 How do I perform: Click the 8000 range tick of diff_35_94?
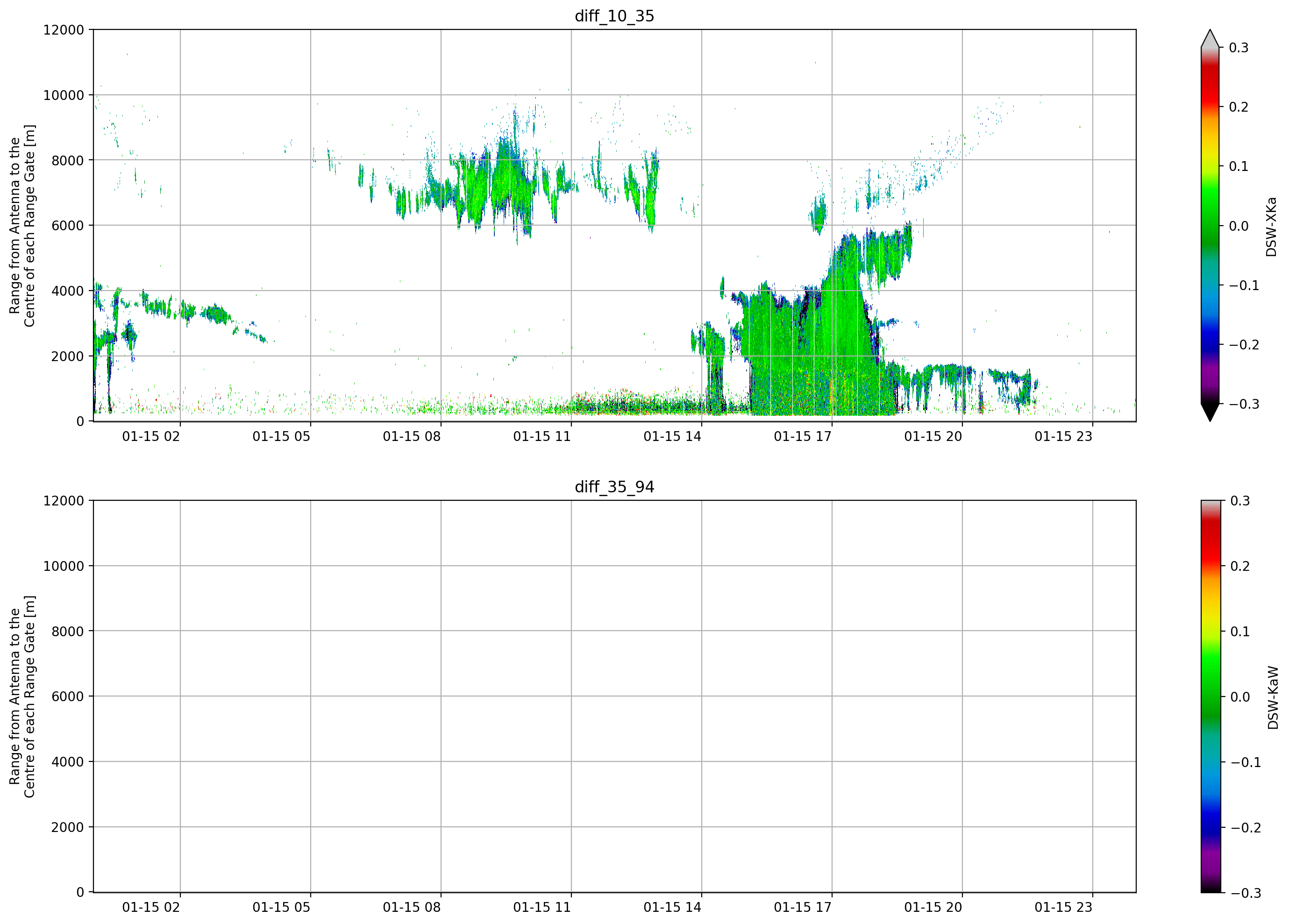[x=68, y=632]
